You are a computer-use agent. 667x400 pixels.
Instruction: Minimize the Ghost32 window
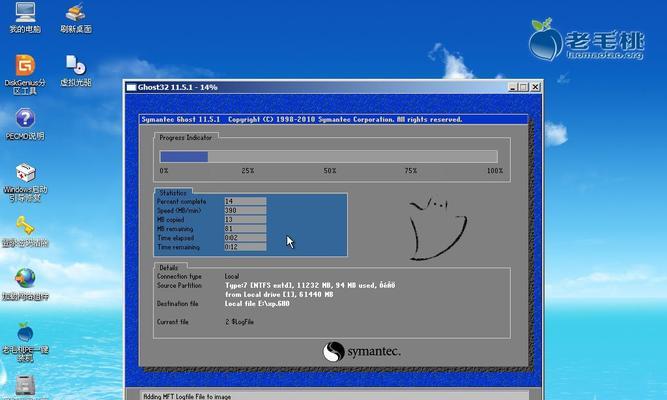[x=513, y=87]
